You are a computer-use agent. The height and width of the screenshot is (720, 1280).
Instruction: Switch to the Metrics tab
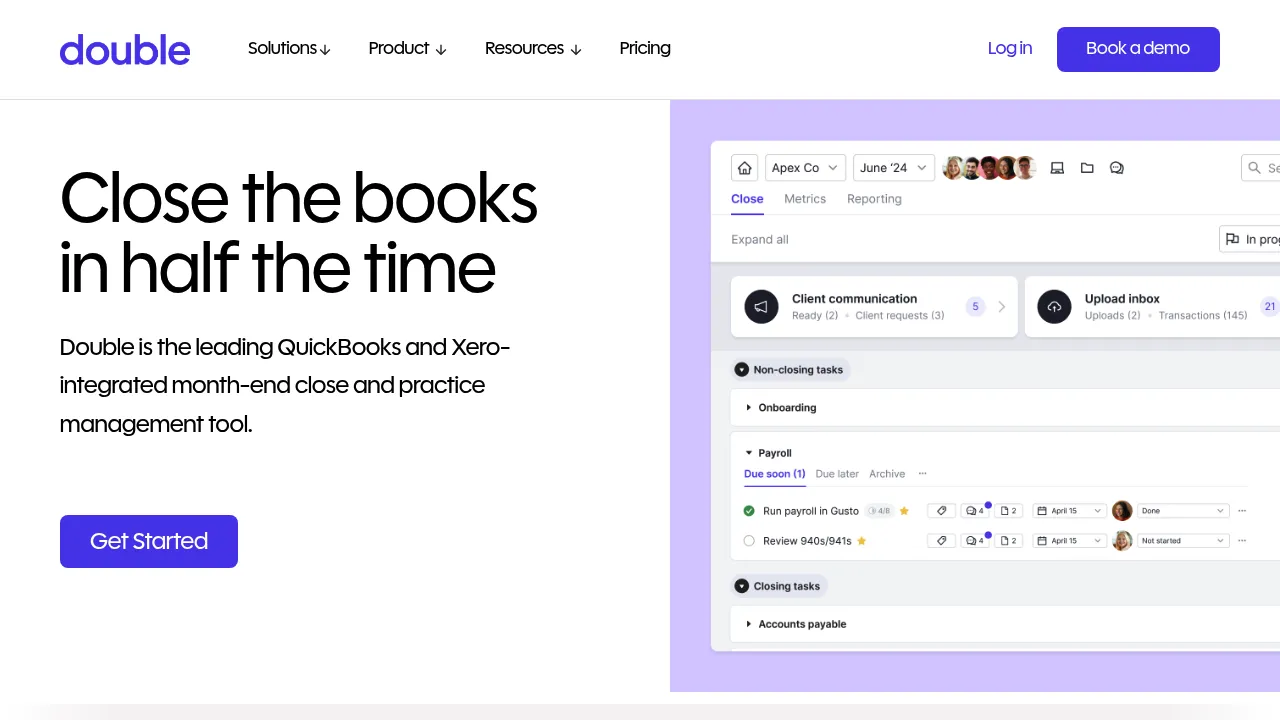[x=805, y=199]
